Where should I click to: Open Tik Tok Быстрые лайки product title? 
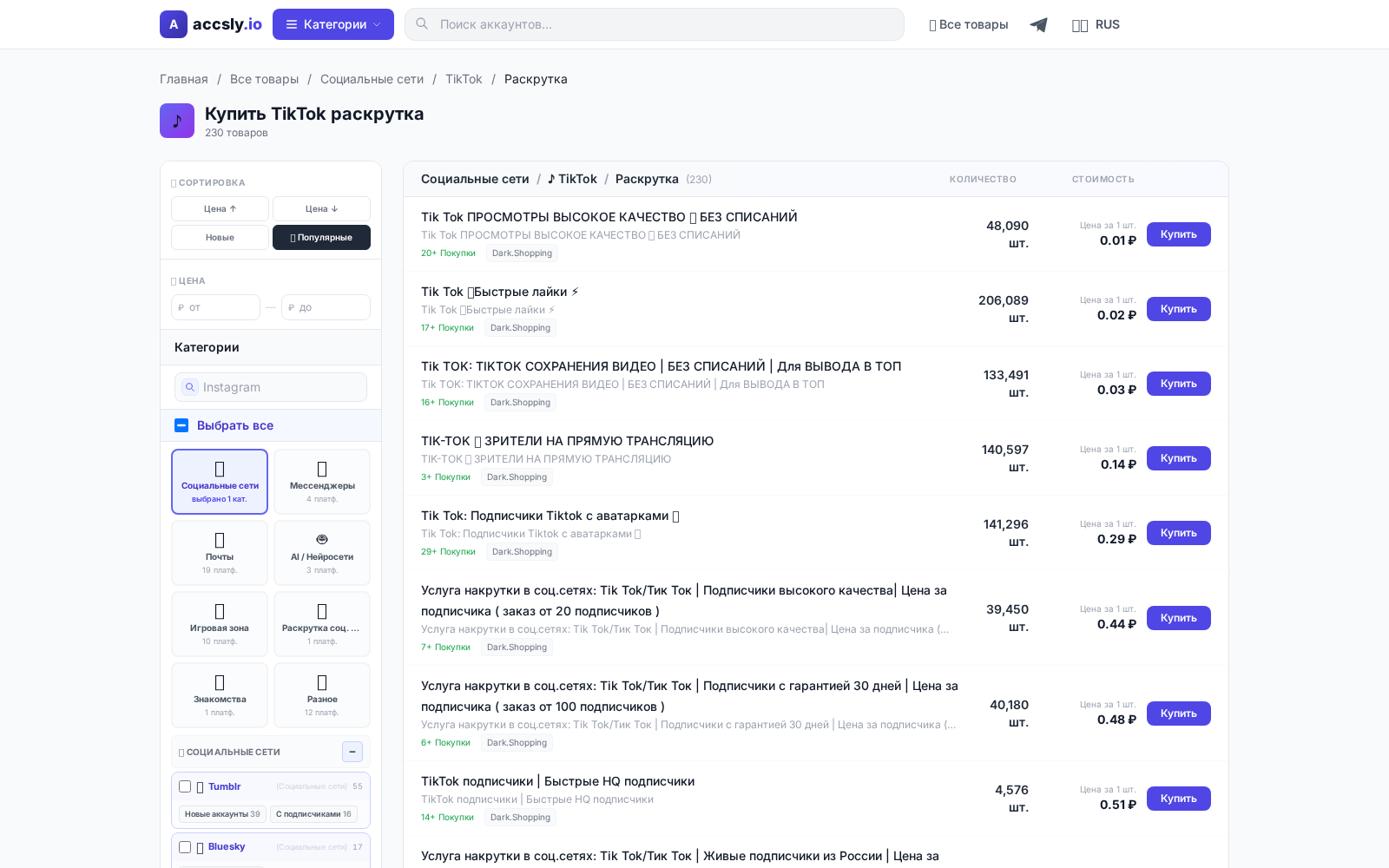coord(500,292)
